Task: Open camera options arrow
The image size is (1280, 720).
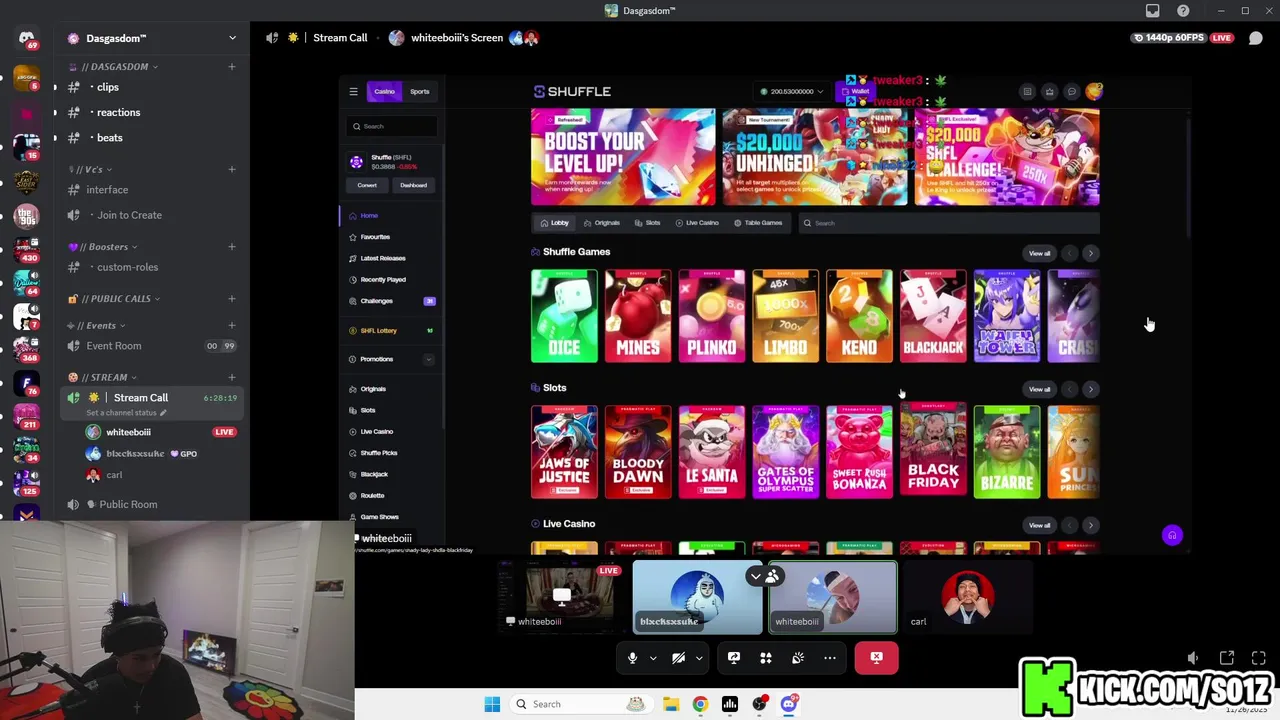Action: pyautogui.click(x=699, y=658)
